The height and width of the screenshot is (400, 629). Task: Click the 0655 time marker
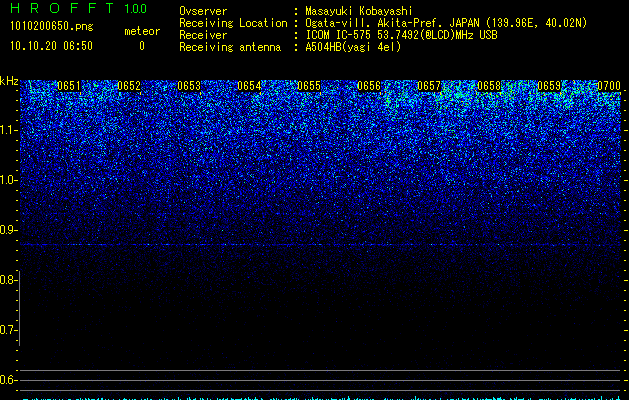tap(309, 86)
